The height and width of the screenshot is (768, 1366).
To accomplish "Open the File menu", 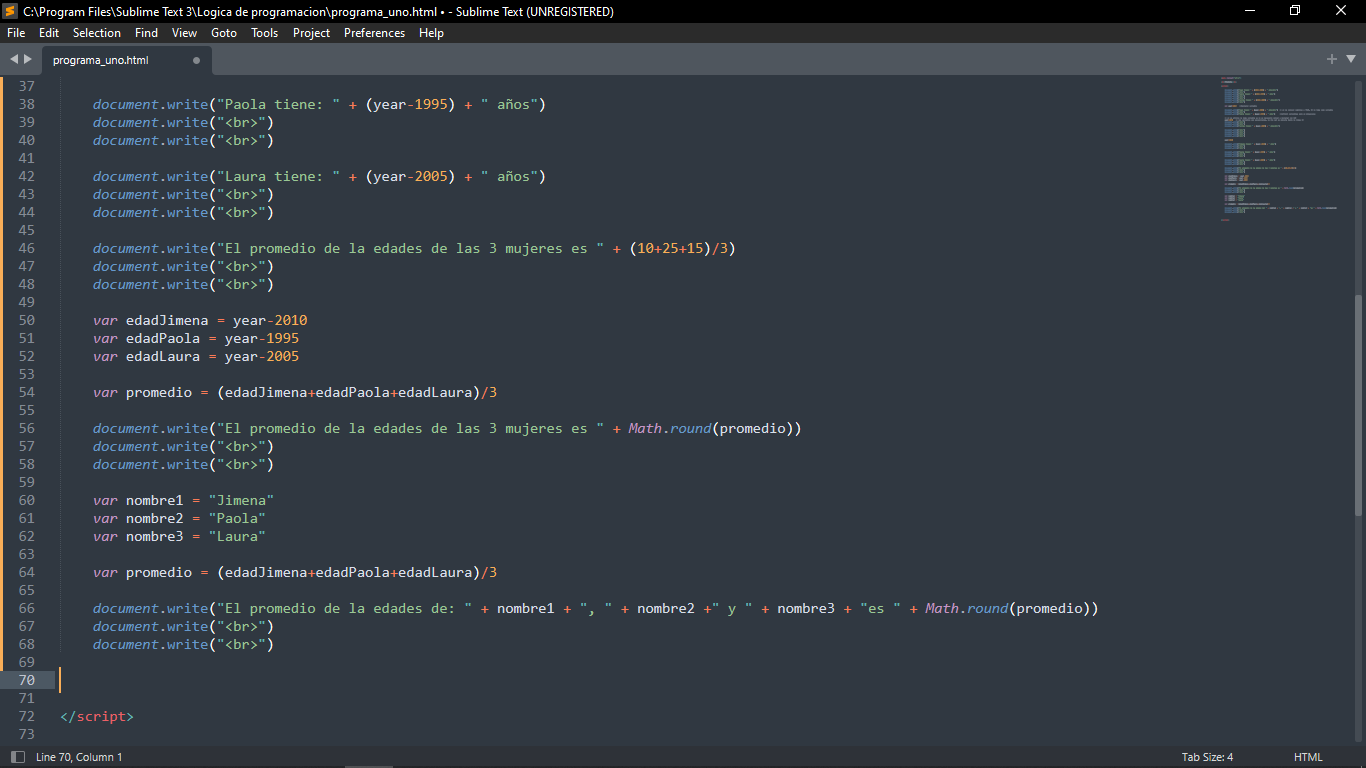I will tap(16, 33).
